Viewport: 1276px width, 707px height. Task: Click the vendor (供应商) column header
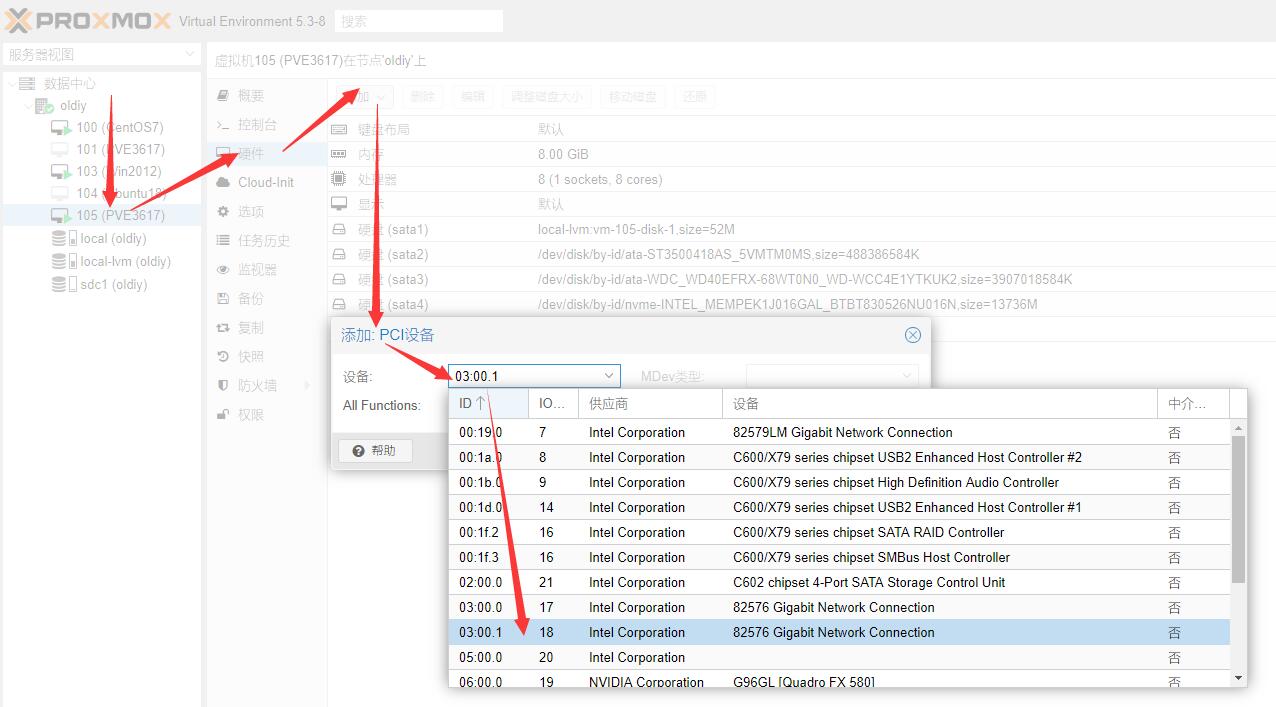pos(650,404)
